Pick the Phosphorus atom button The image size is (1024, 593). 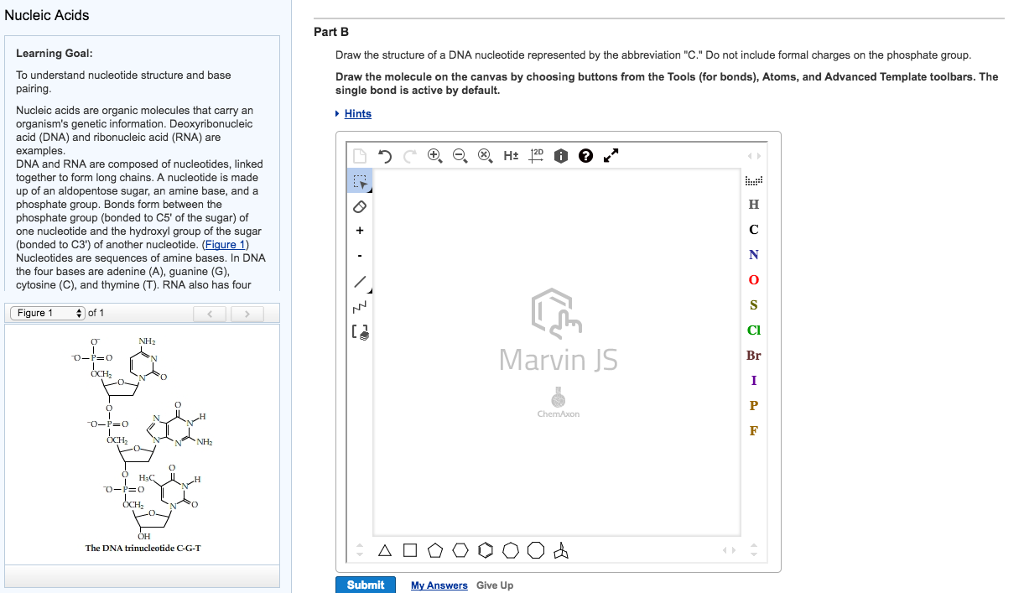tap(754, 406)
